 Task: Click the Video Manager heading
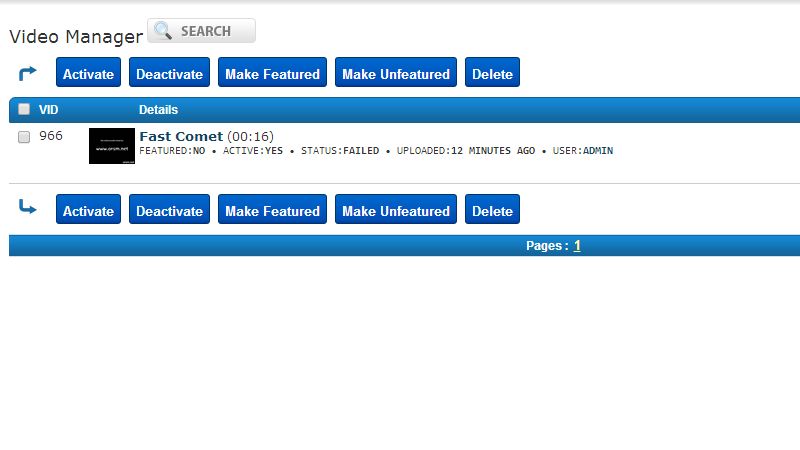tap(76, 37)
